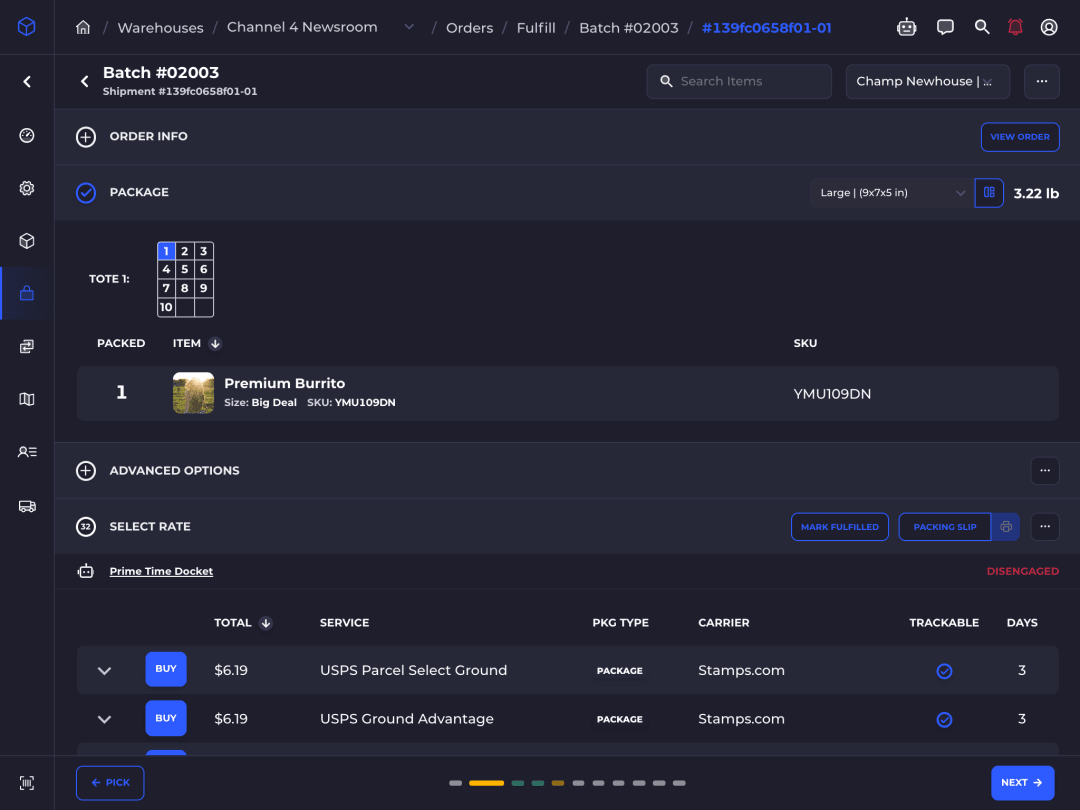Screen dimensions: 1080x810
Task: Click the barcode scanner icon
Action: click(27, 783)
